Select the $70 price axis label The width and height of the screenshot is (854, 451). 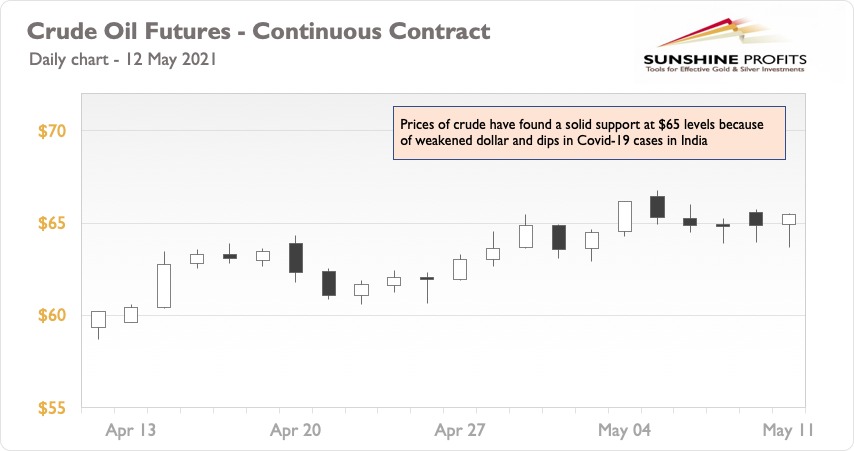coord(52,131)
